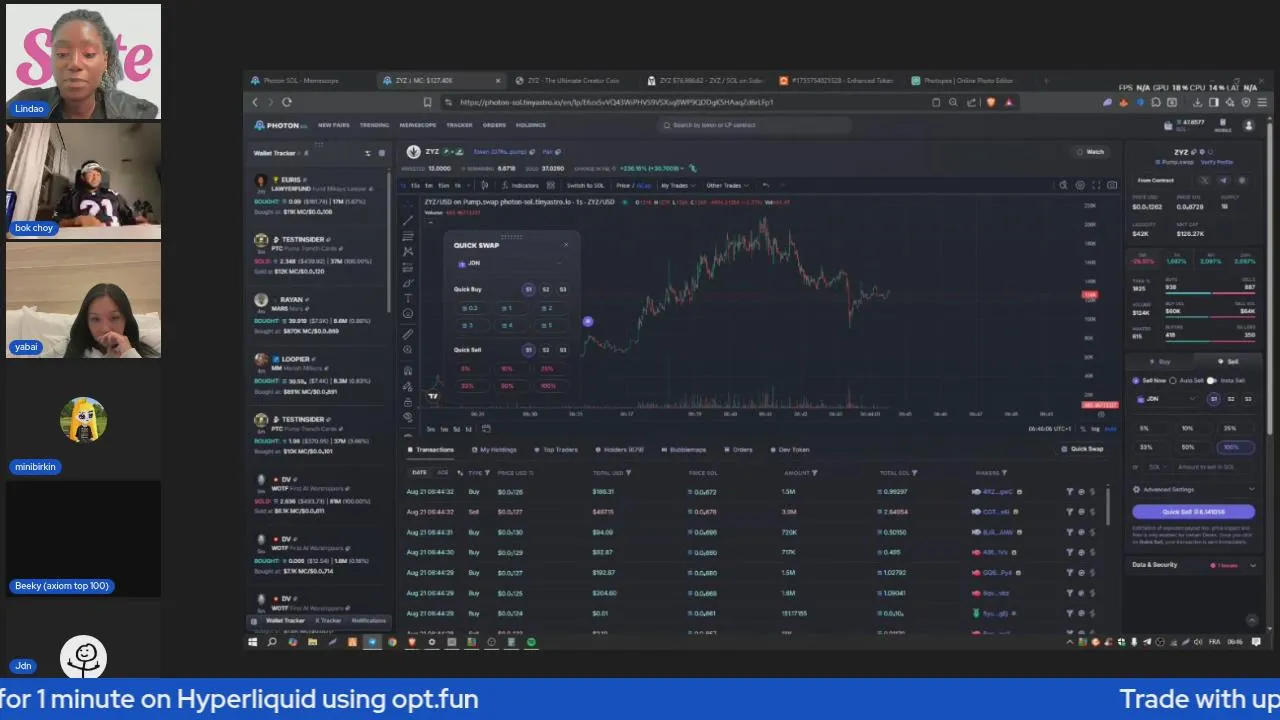Switch to the Buy tab in trade panel
This screenshot has height=720, width=1280.
click(1160, 362)
